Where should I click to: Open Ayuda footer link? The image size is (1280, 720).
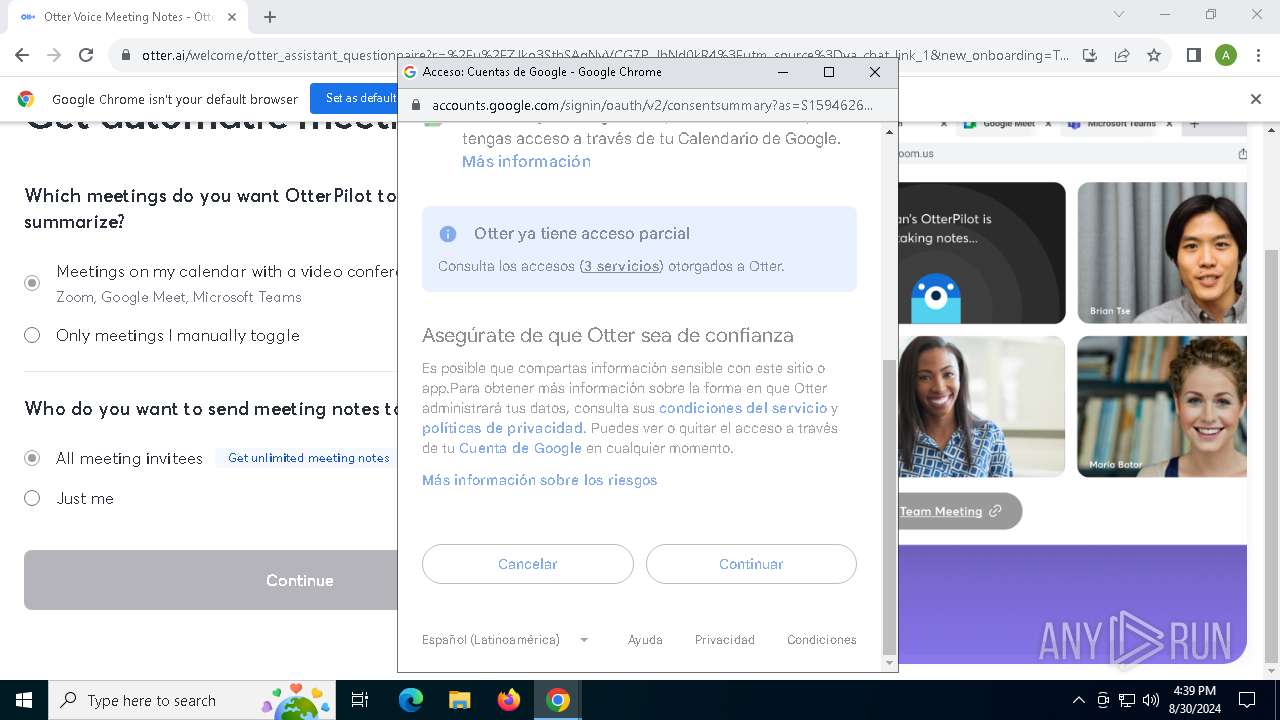tap(645, 640)
